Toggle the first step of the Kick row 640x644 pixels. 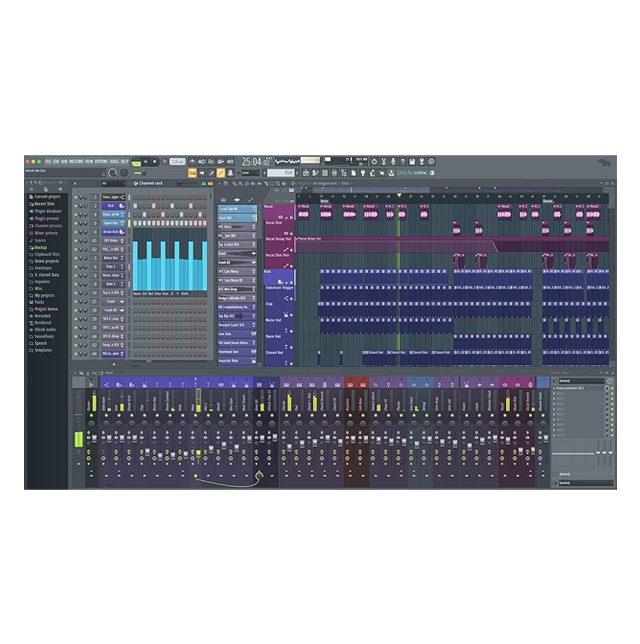point(135,206)
